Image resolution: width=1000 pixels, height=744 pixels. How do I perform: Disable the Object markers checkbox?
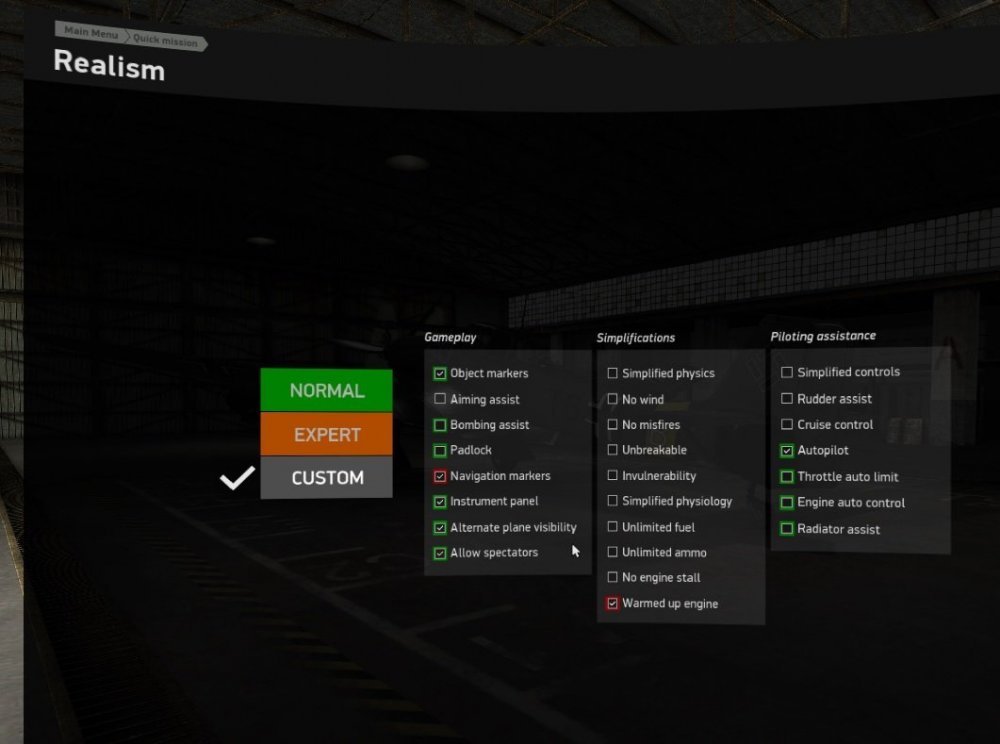438,373
